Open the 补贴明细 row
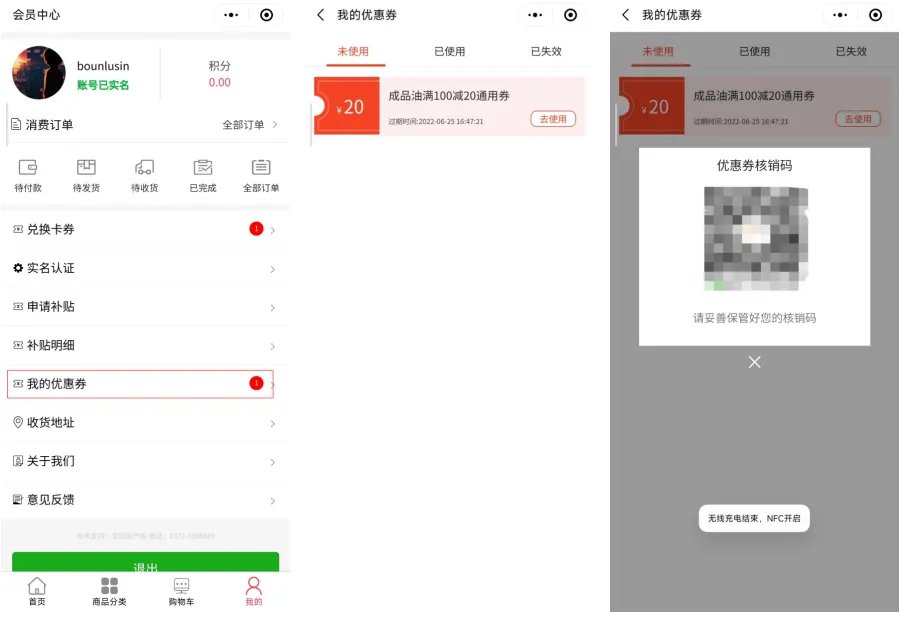This screenshot has width=905, height=617. tap(144, 346)
